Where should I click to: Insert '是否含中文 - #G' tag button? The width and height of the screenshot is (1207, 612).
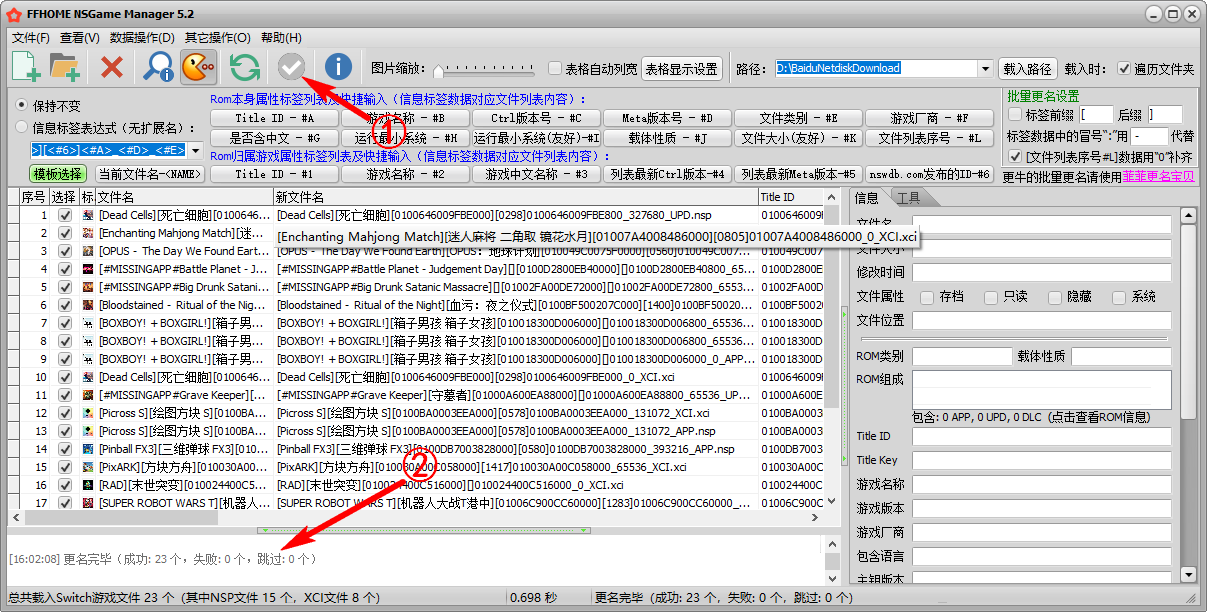point(274,138)
